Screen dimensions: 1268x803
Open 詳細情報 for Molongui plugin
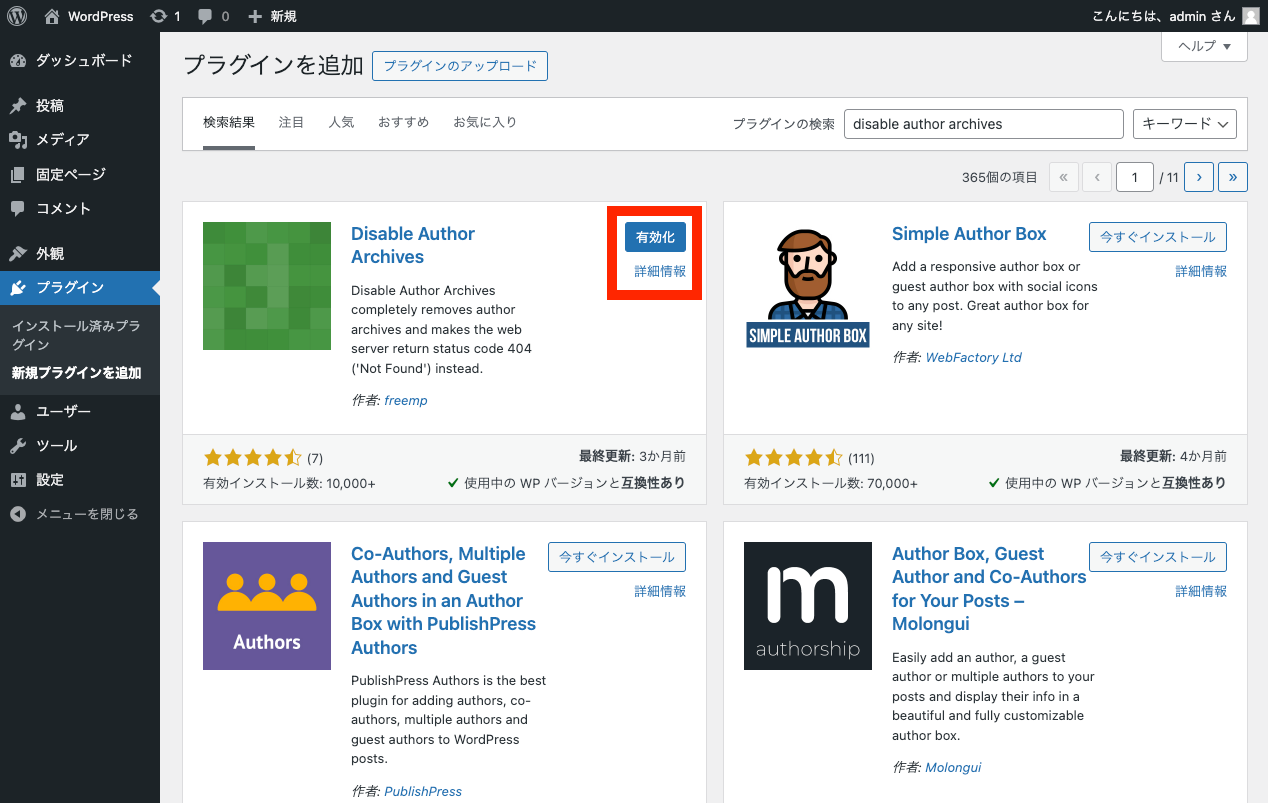1201,591
